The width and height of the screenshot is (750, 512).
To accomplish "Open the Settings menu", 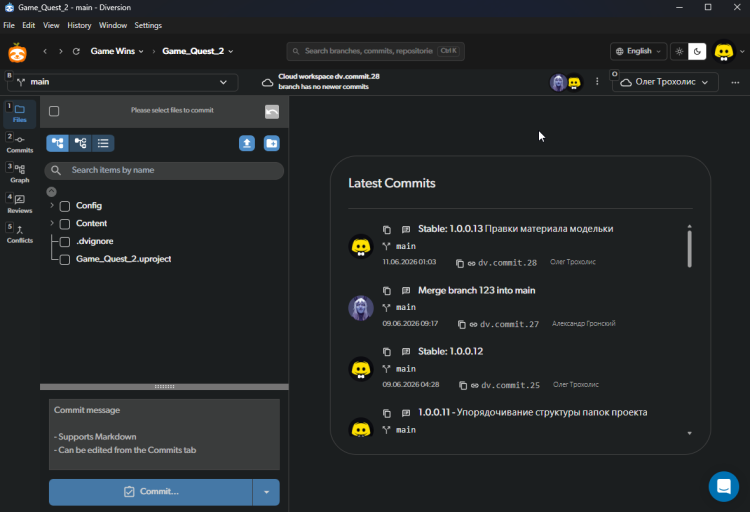I will click(148, 25).
